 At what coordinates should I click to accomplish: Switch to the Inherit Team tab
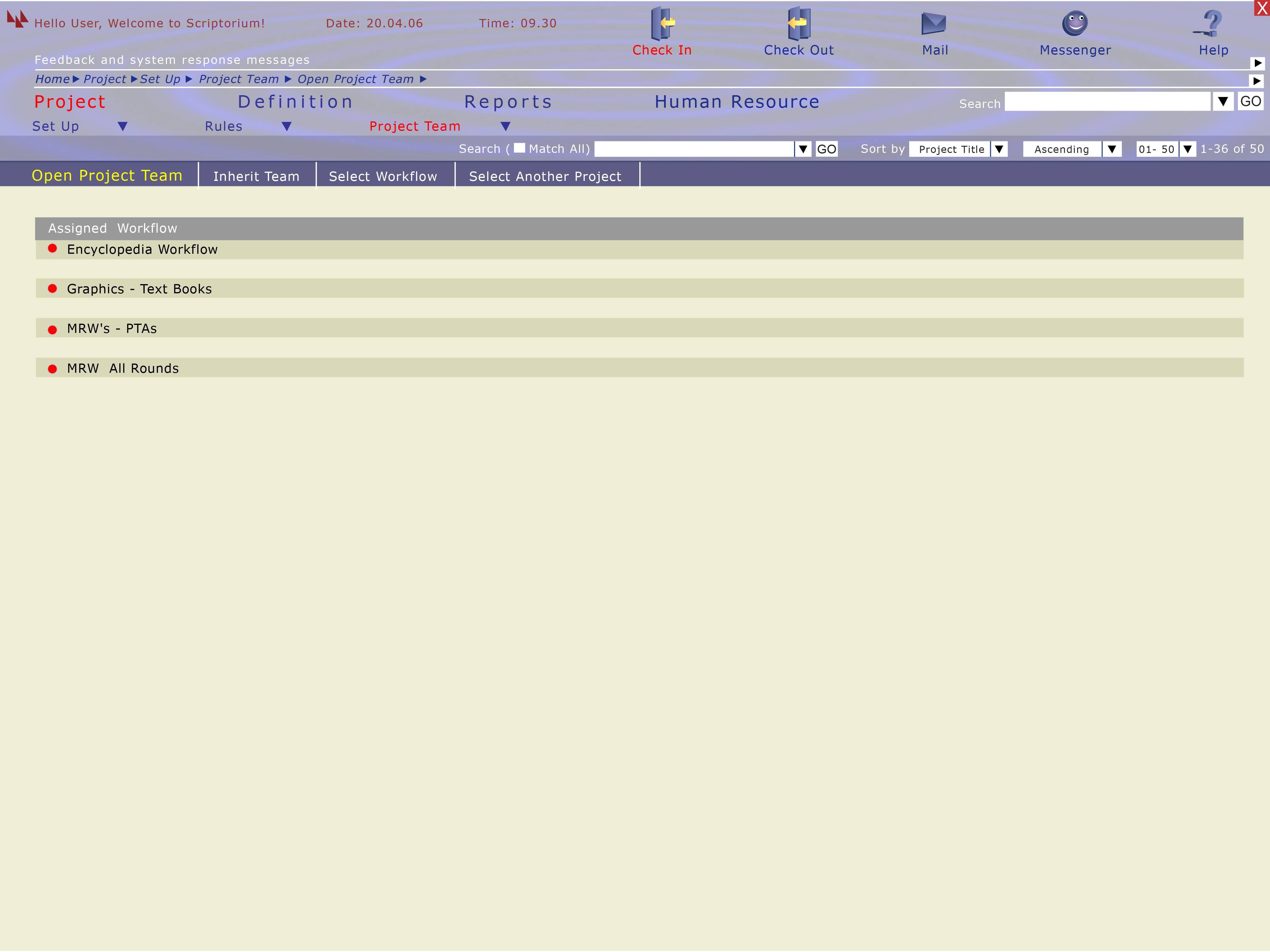point(256,176)
